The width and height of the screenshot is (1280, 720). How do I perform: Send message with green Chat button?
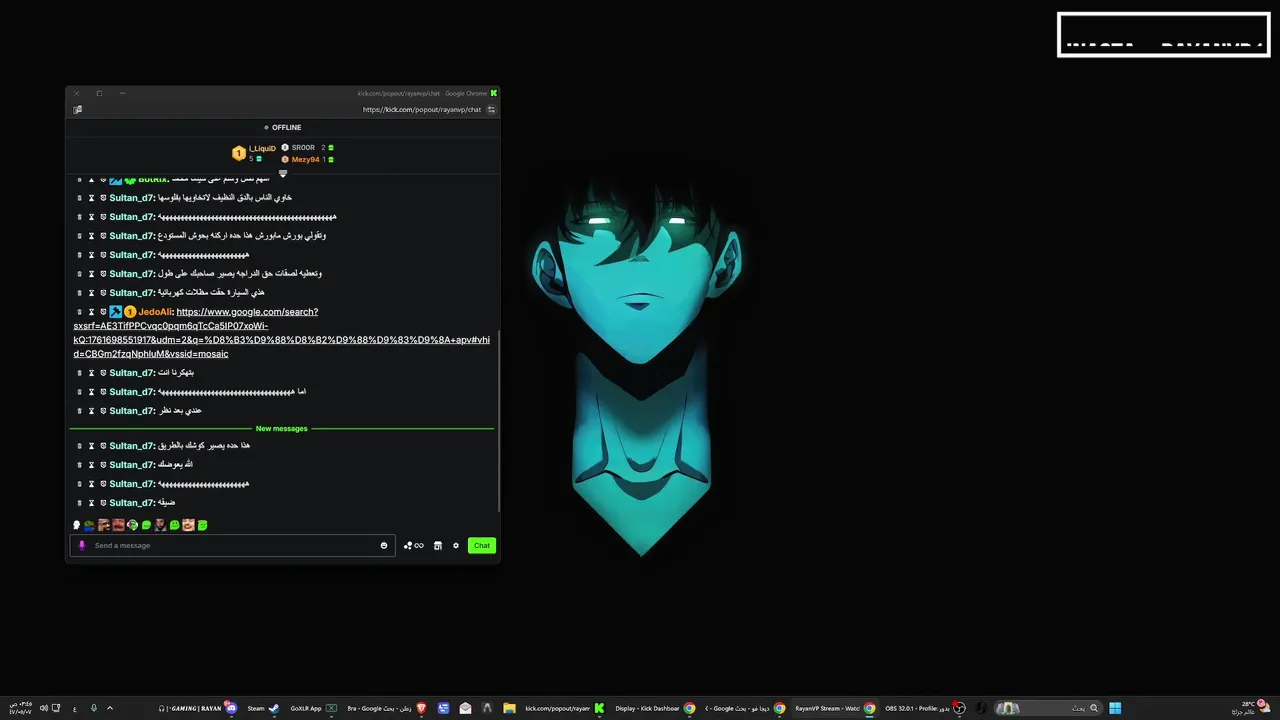[x=482, y=546]
